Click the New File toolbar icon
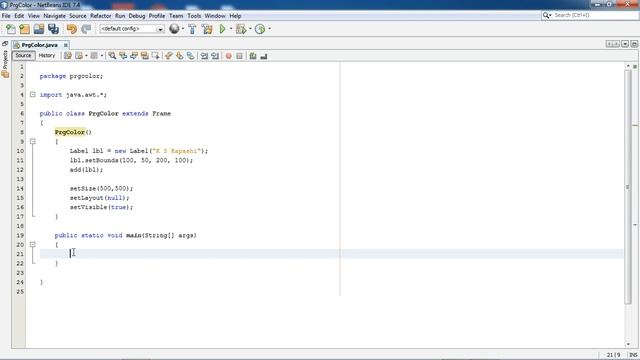 tap(11, 29)
